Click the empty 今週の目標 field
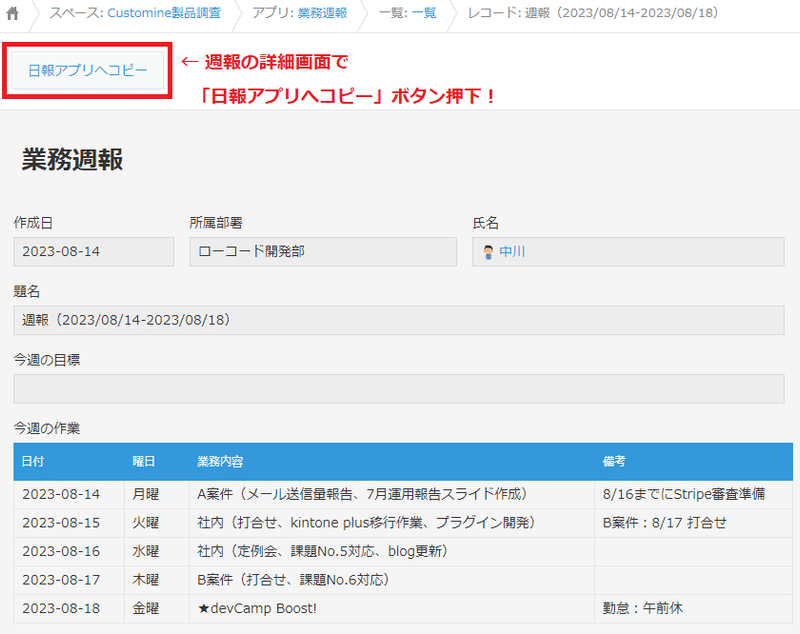 398,389
